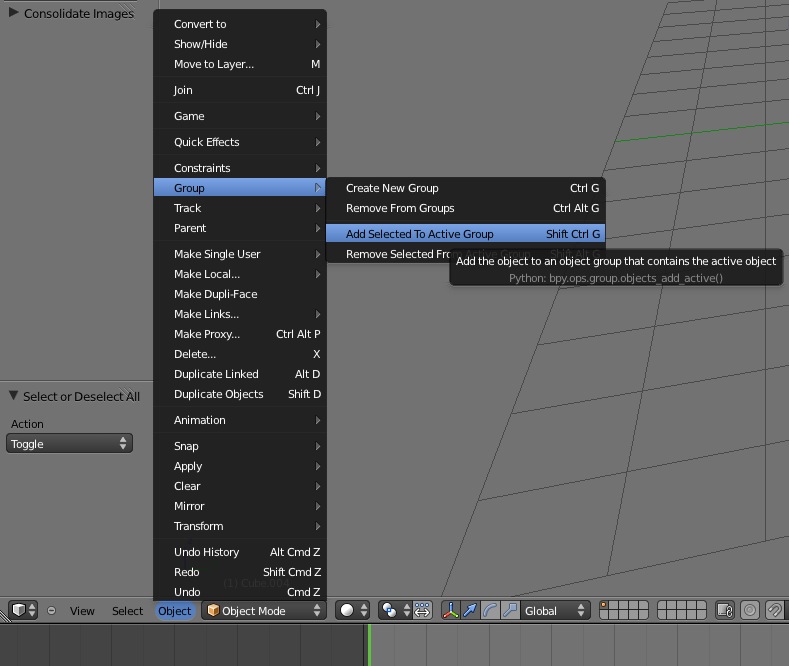Expand the Convert to submenu
Image resolution: width=789 pixels, height=666 pixels.
[x=240, y=24]
